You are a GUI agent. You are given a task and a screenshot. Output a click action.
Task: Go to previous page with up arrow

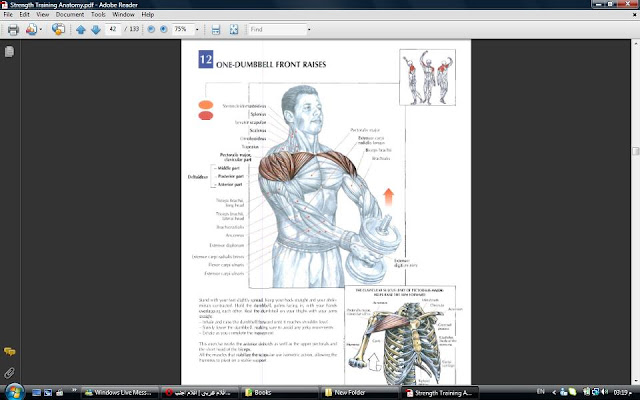(81, 29)
